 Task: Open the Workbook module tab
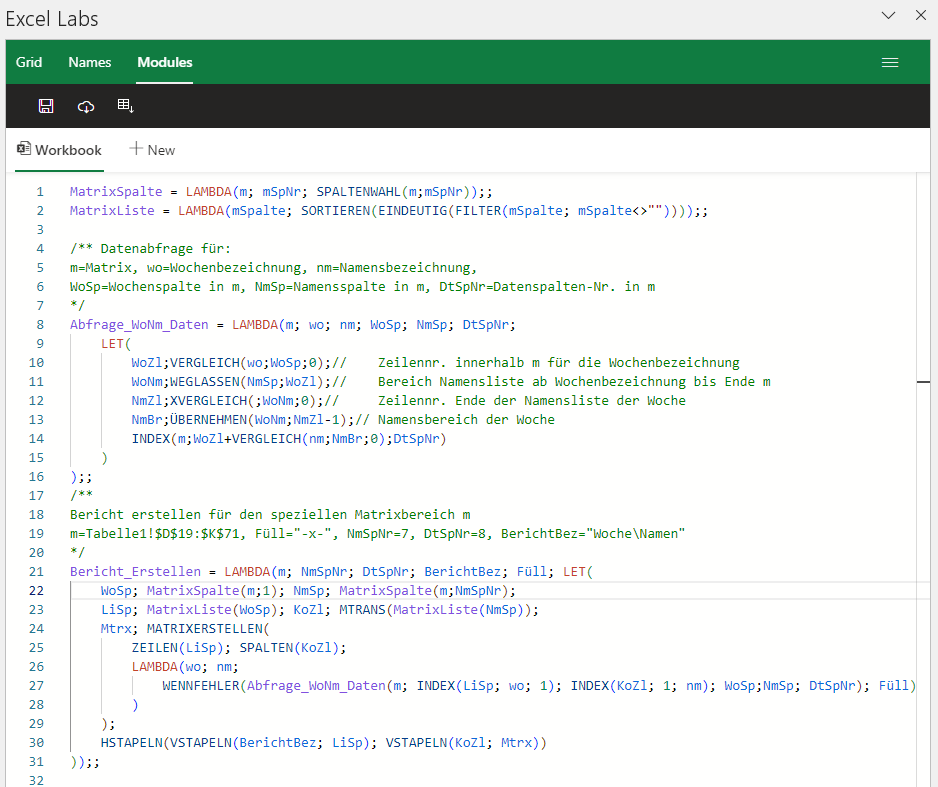coord(59,150)
